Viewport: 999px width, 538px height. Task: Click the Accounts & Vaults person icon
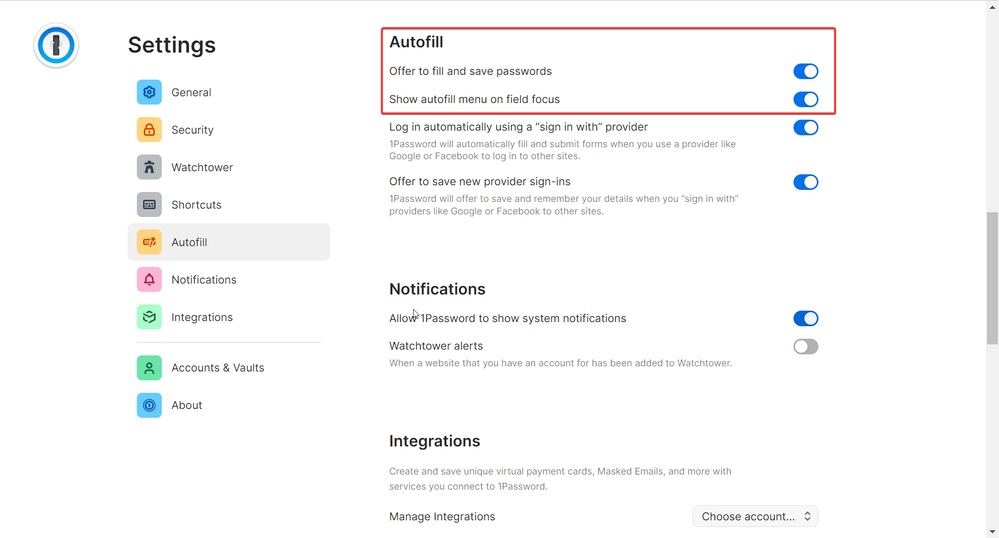pyautogui.click(x=149, y=368)
